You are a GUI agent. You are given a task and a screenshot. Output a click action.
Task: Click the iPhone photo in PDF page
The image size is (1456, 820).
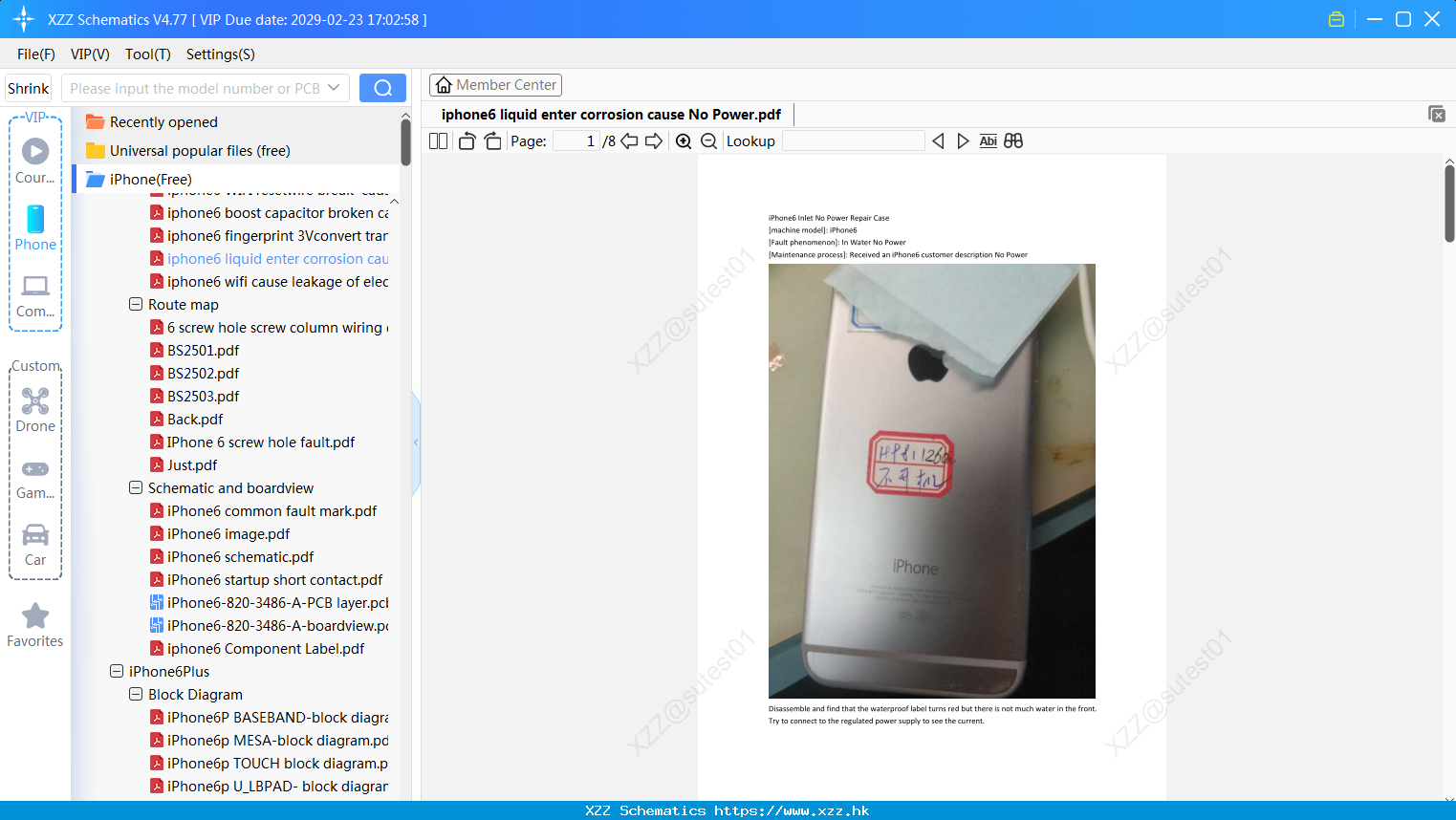coord(932,481)
